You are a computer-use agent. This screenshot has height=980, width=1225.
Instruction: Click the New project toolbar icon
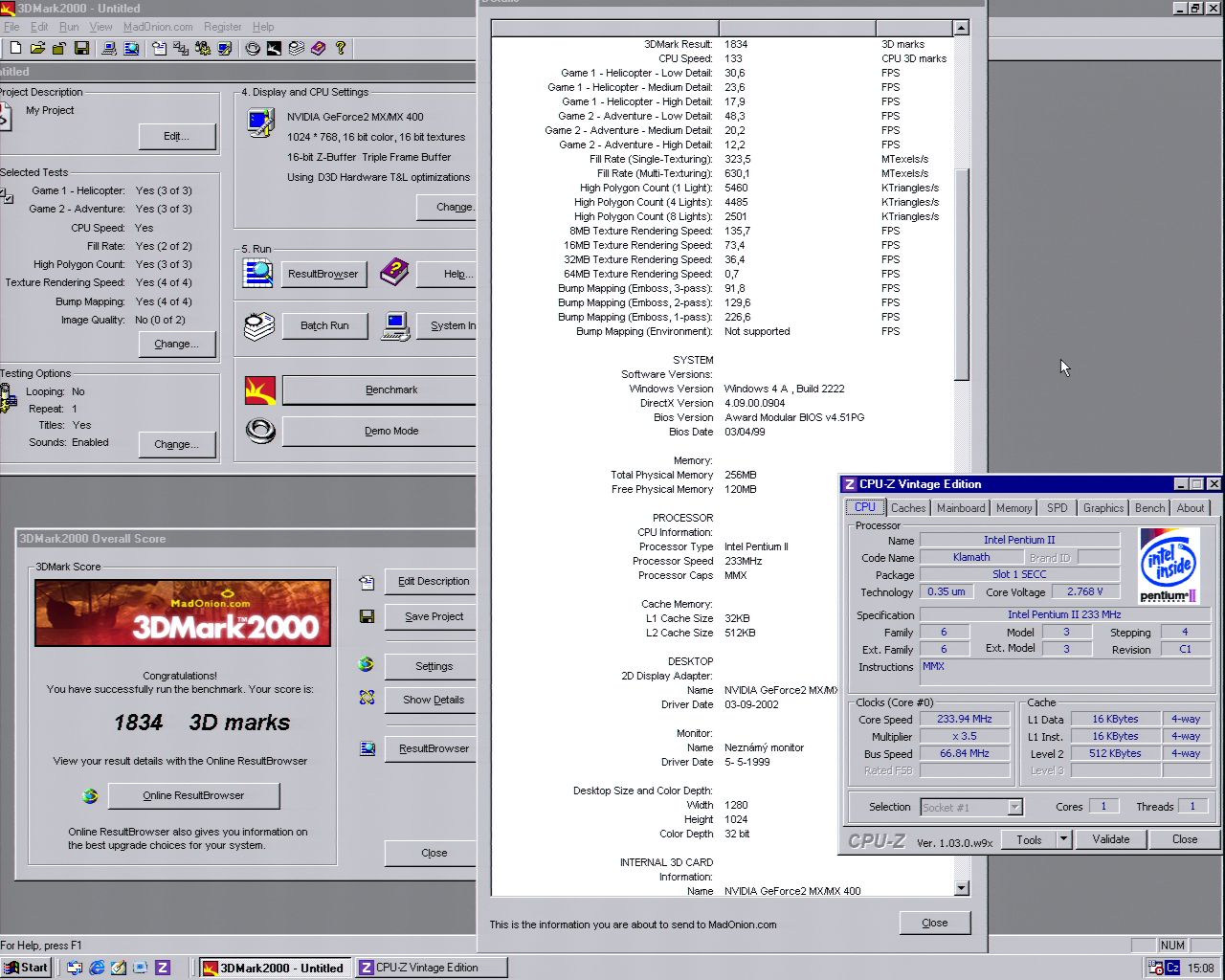pyautogui.click(x=15, y=48)
